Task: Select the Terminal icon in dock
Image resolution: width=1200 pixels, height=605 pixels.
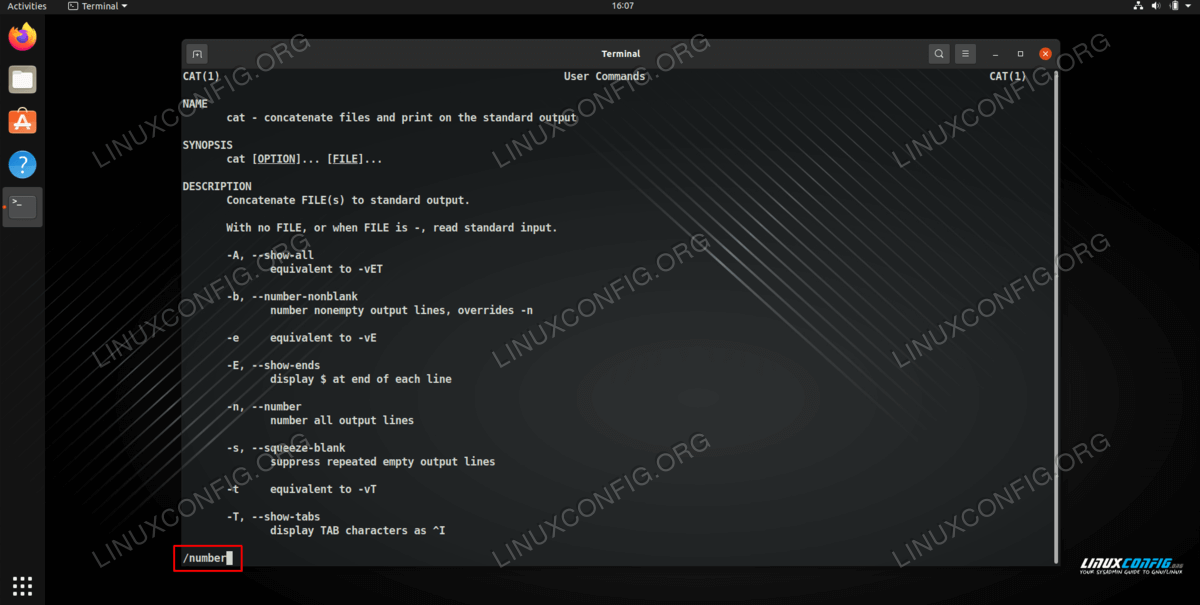Action: [22, 207]
